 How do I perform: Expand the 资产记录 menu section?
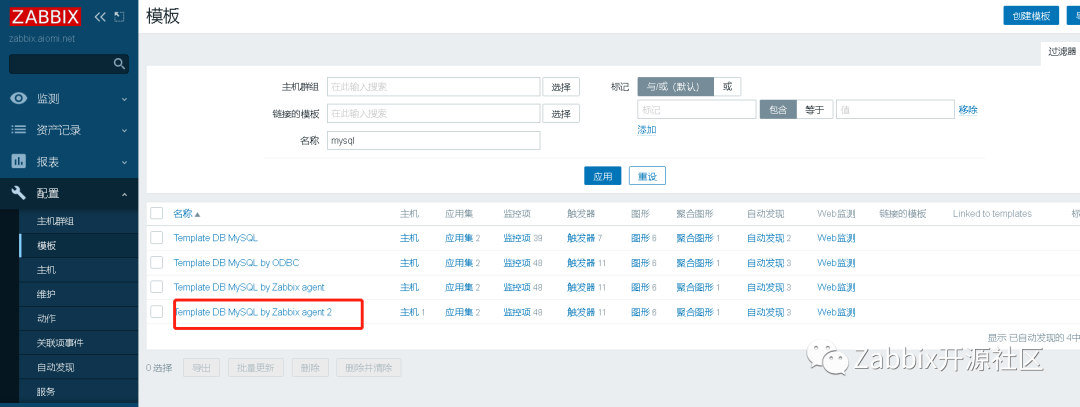coord(69,129)
